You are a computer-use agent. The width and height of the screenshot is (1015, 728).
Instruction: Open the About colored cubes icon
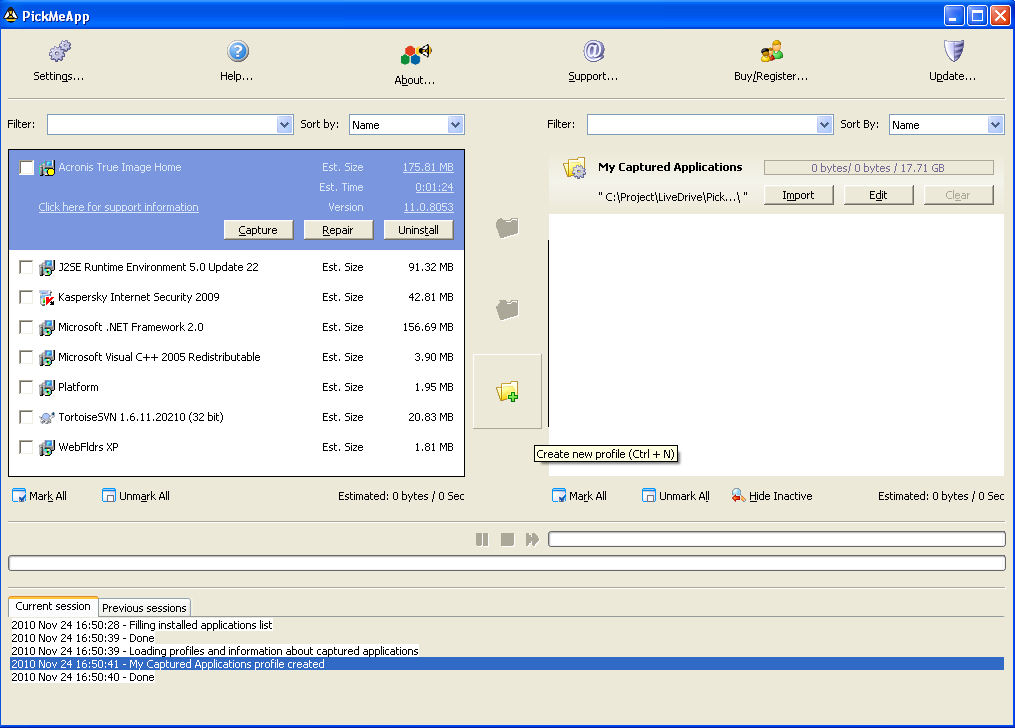416,54
